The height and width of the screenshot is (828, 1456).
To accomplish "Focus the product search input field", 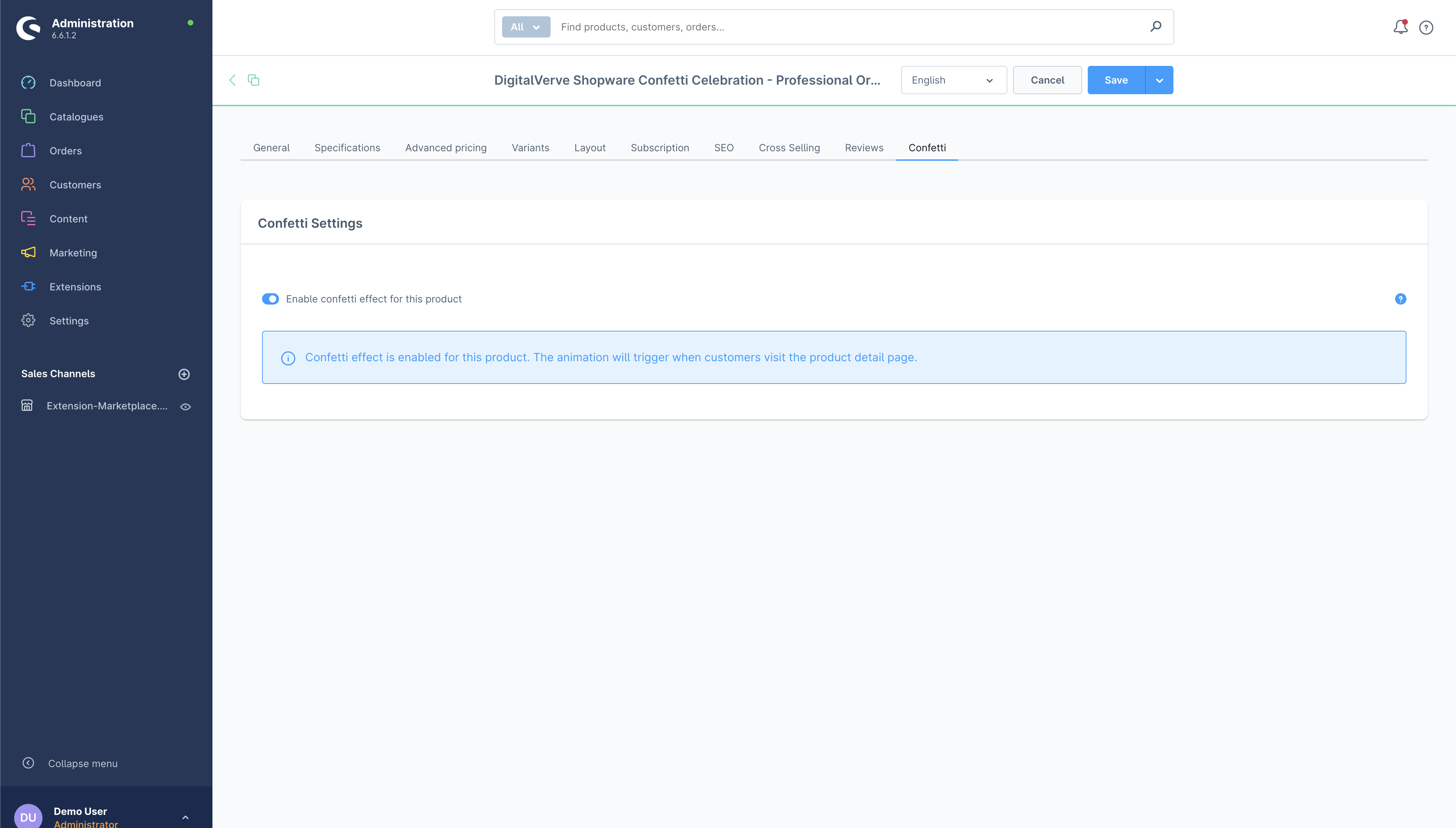I will pos(847,27).
